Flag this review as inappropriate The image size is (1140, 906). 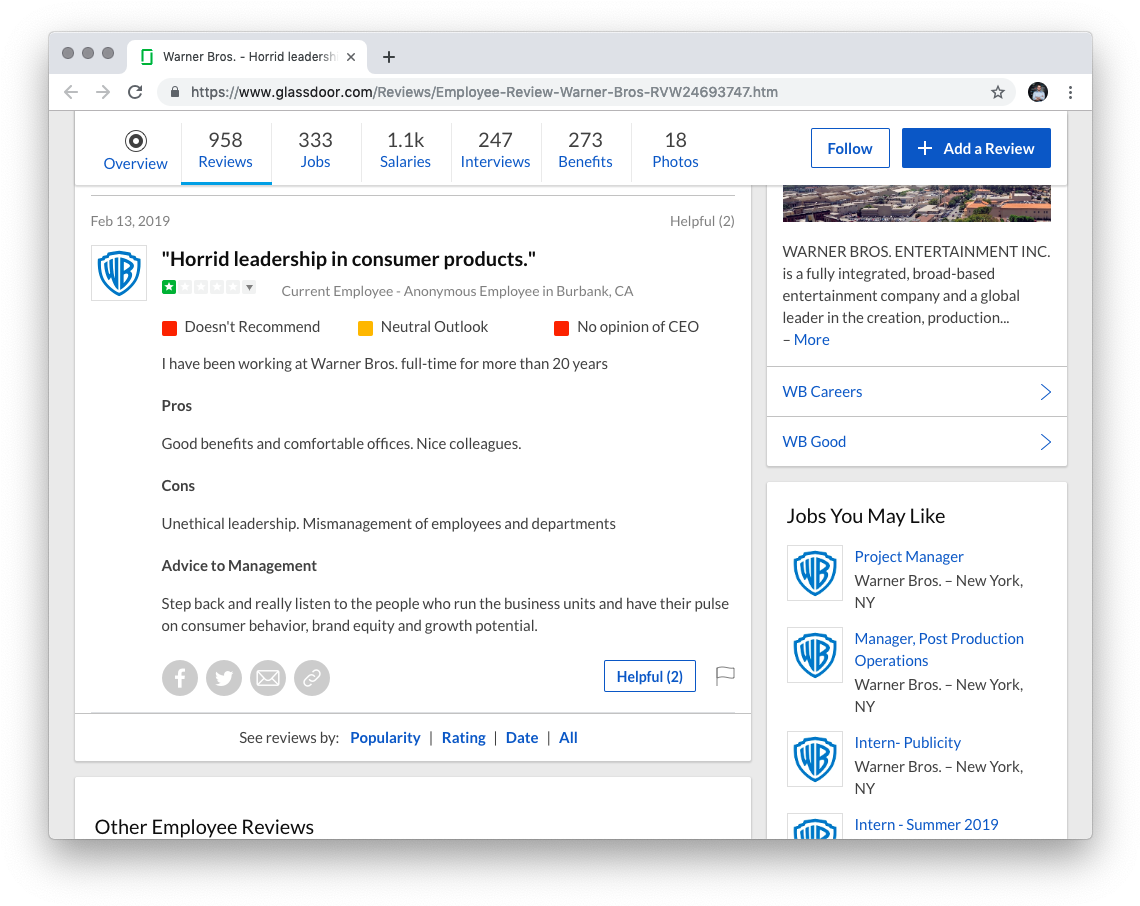click(725, 677)
